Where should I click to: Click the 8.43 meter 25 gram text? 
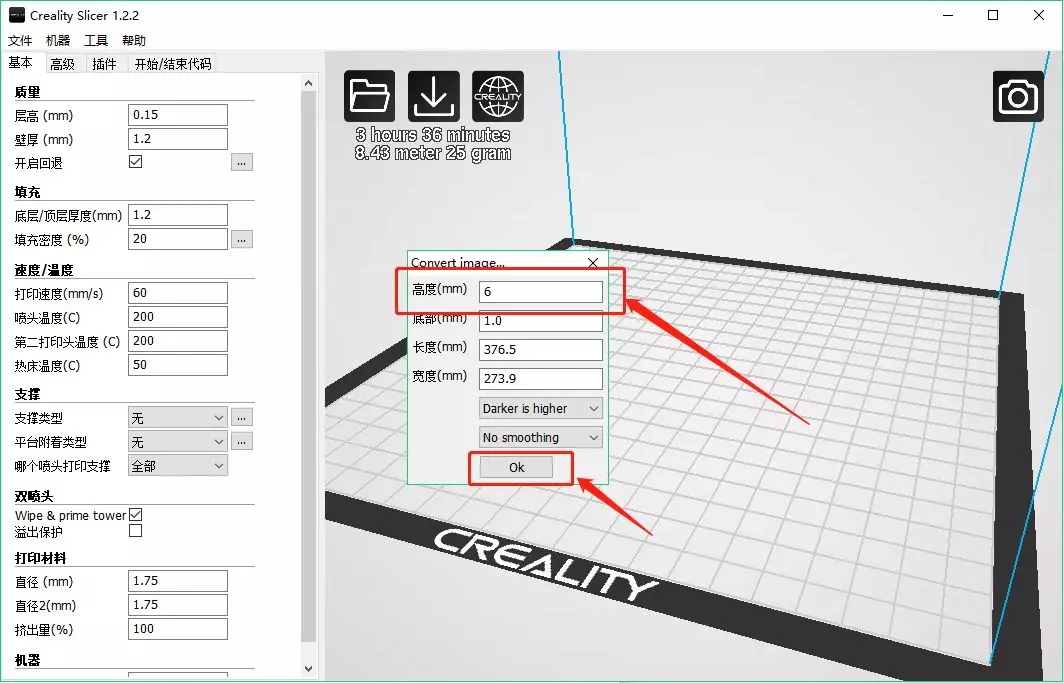click(432, 153)
